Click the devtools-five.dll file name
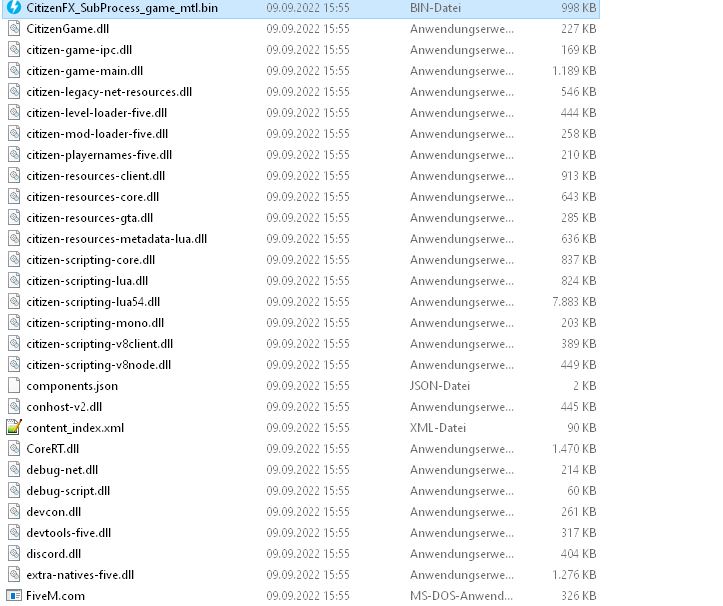 click(69, 533)
